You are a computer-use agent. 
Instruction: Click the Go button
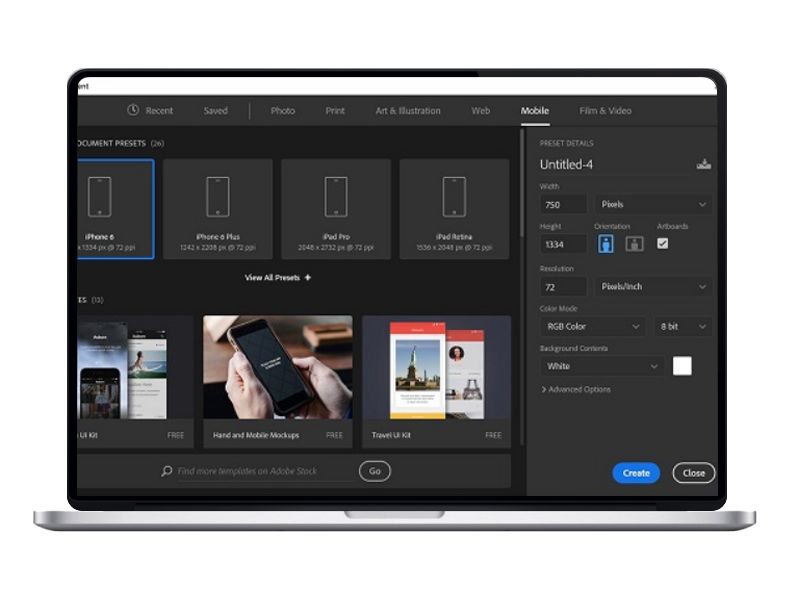click(x=375, y=471)
